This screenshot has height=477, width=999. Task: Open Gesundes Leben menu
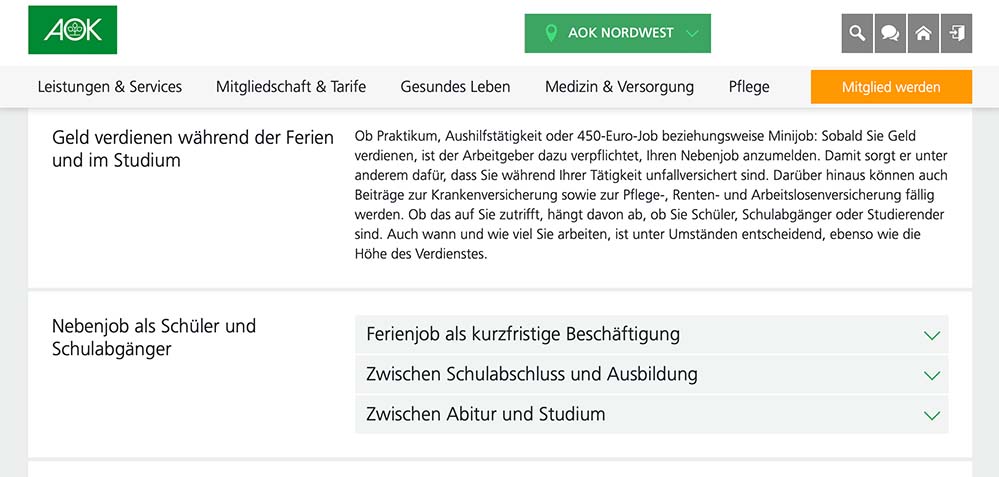pyautogui.click(x=456, y=87)
